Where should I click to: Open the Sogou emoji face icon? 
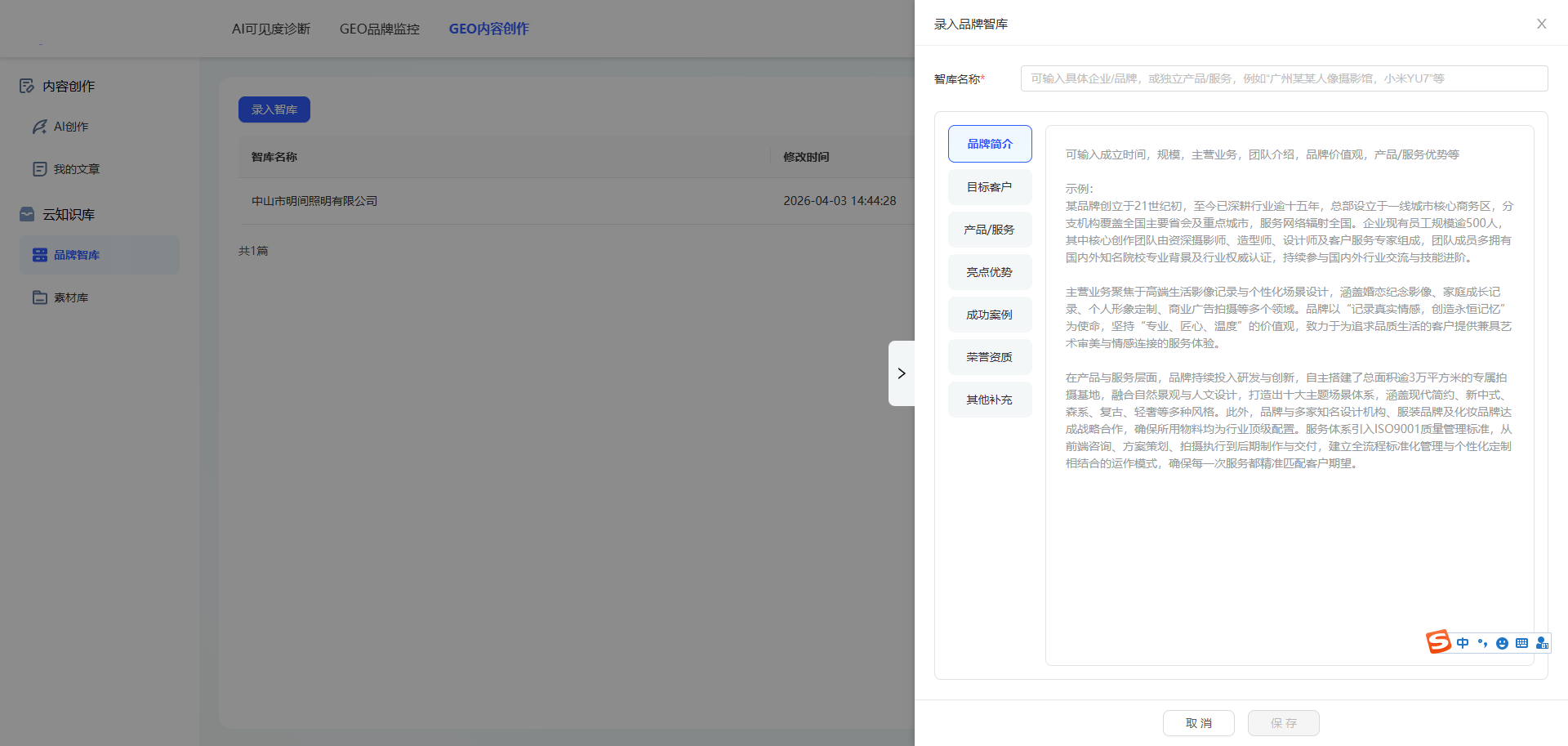tap(1502, 643)
